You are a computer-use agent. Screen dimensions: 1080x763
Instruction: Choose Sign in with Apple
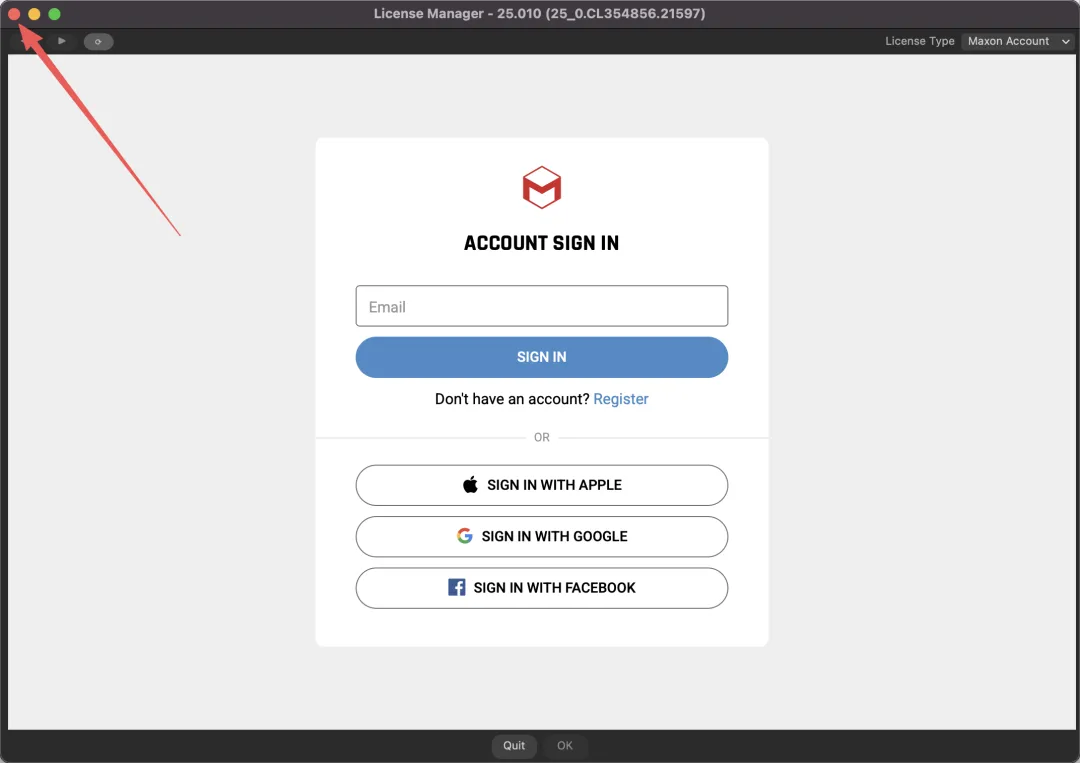click(x=542, y=485)
